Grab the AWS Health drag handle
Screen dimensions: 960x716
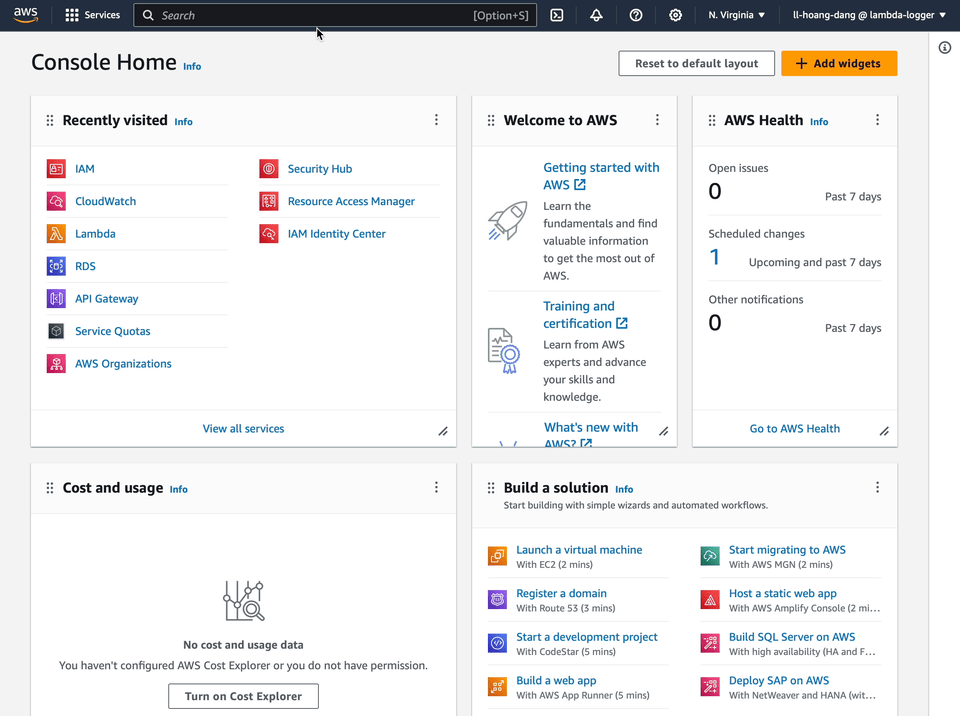coord(711,120)
